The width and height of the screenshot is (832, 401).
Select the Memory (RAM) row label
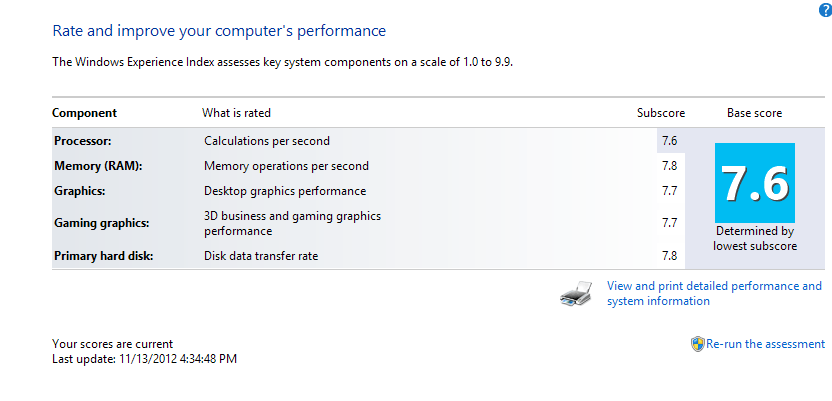[99, 166]
